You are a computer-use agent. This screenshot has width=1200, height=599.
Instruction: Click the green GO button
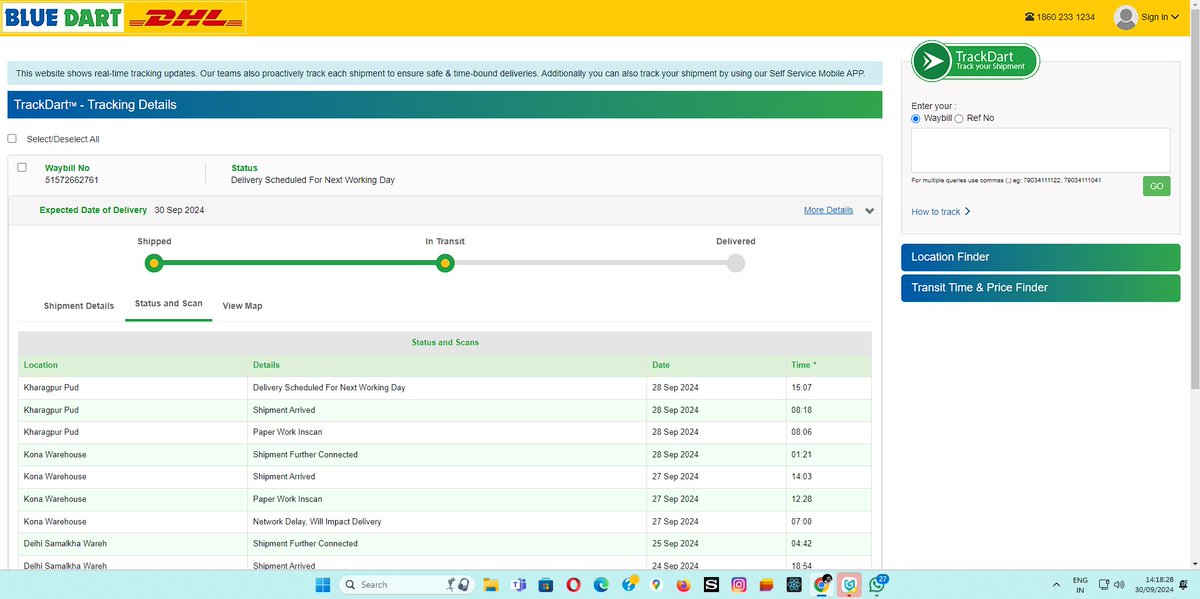point(1157,186)
